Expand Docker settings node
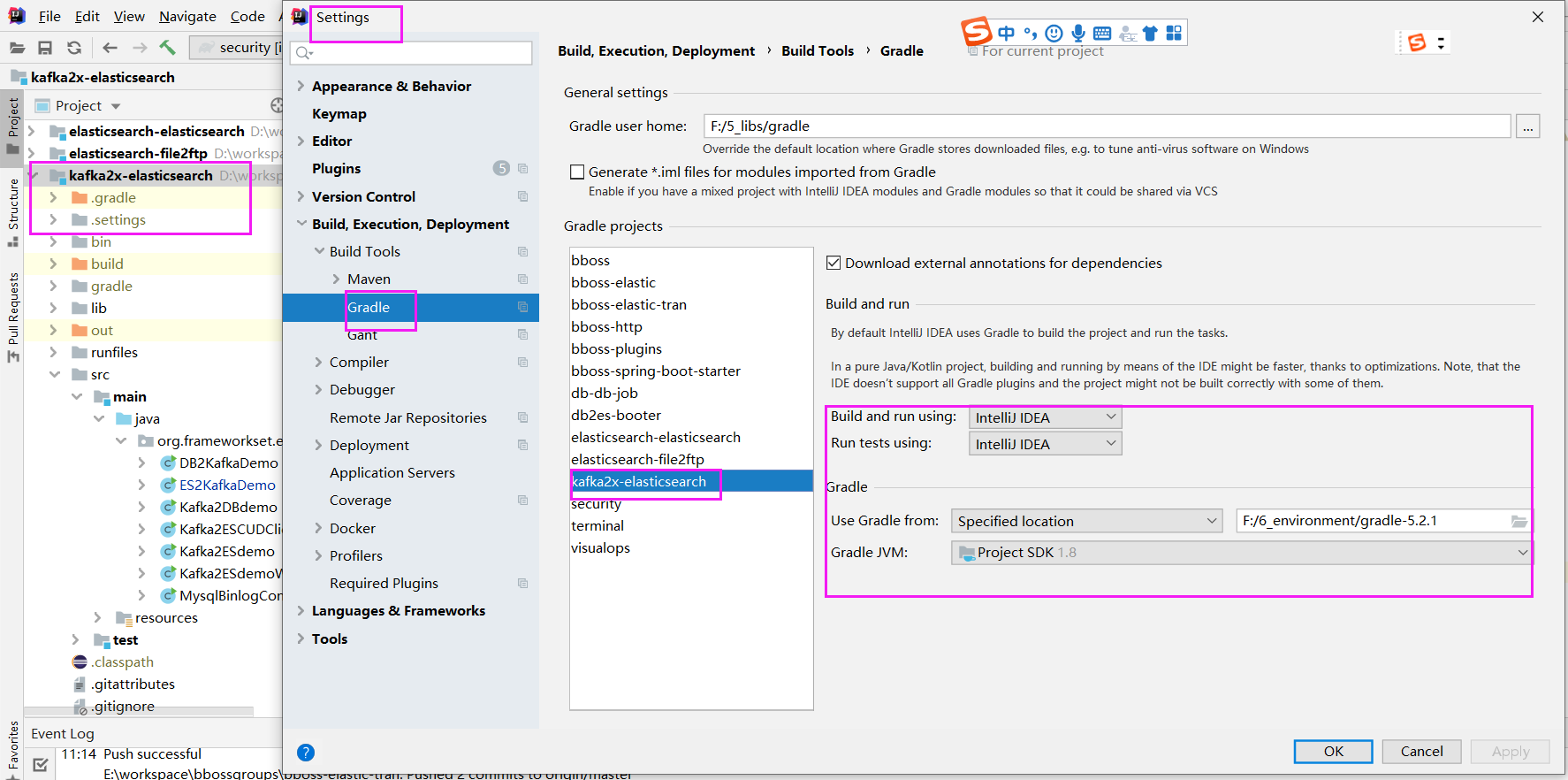 [x=318, y=528]
